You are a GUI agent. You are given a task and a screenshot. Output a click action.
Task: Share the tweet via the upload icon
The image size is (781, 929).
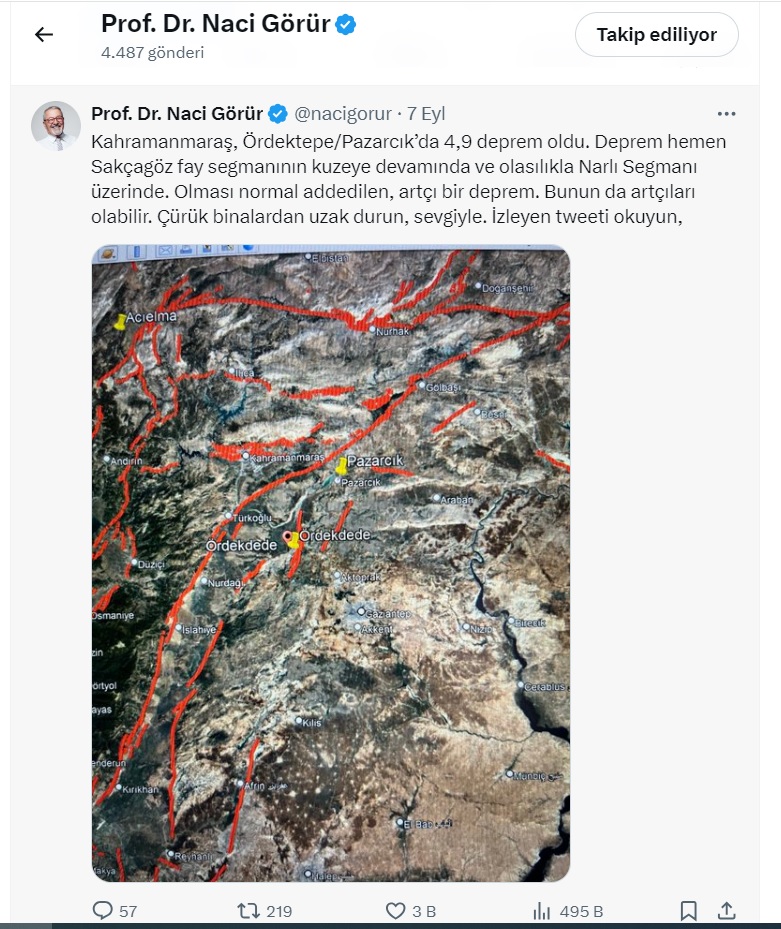726,911
